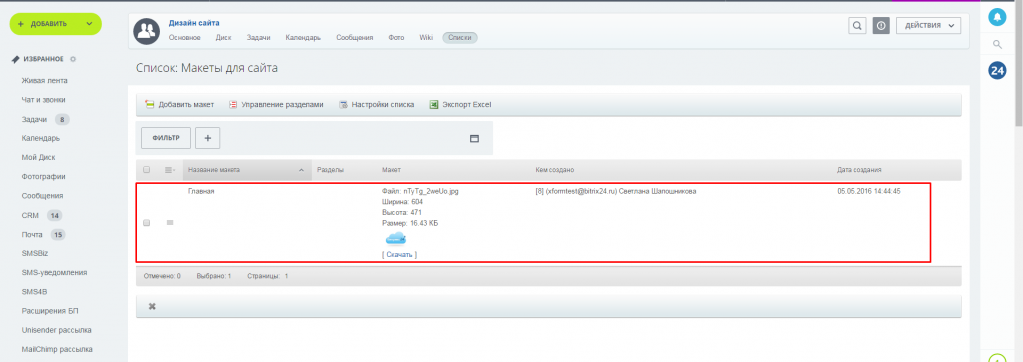Click the date 05.05.2016 14:44:45 cell

pyautogui.click(x=868, y=191)
